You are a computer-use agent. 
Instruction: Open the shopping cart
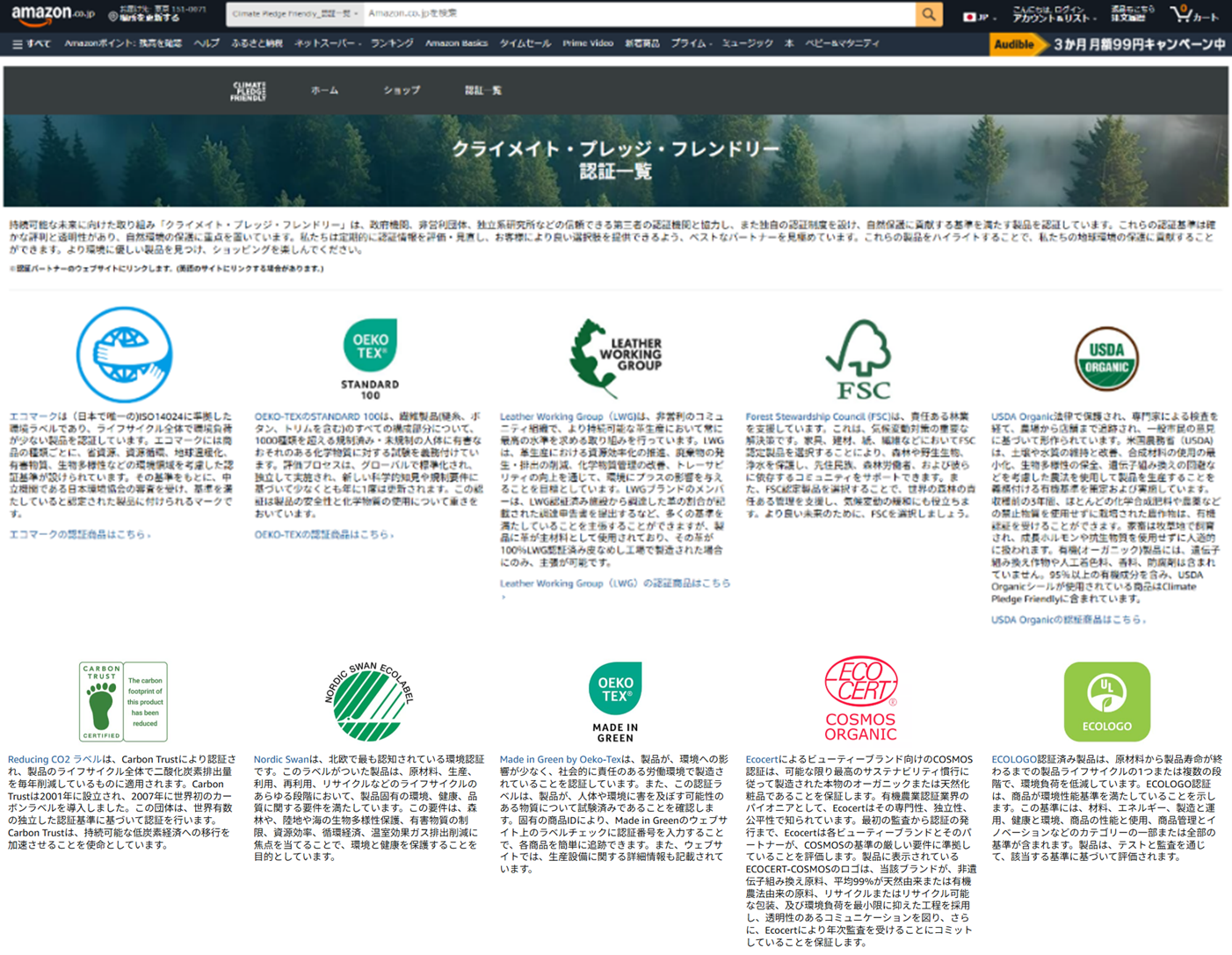click(x=1193, y=15)
